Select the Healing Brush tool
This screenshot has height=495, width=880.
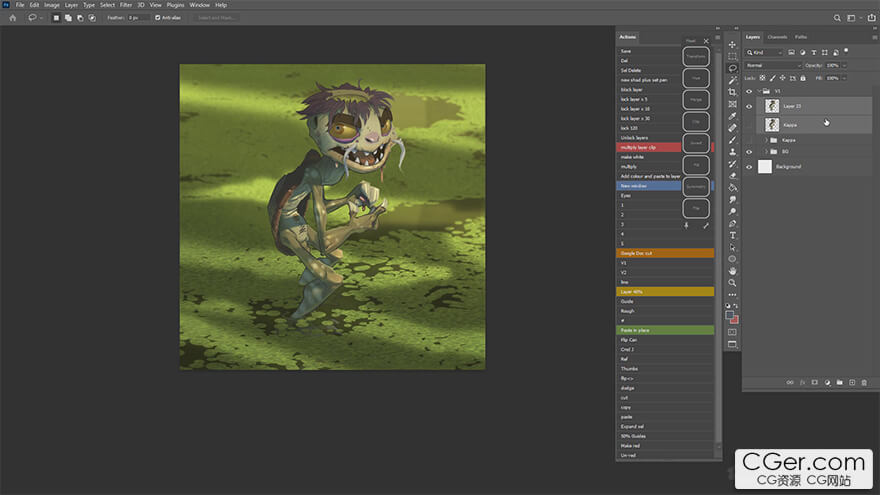tap(732, 128)
